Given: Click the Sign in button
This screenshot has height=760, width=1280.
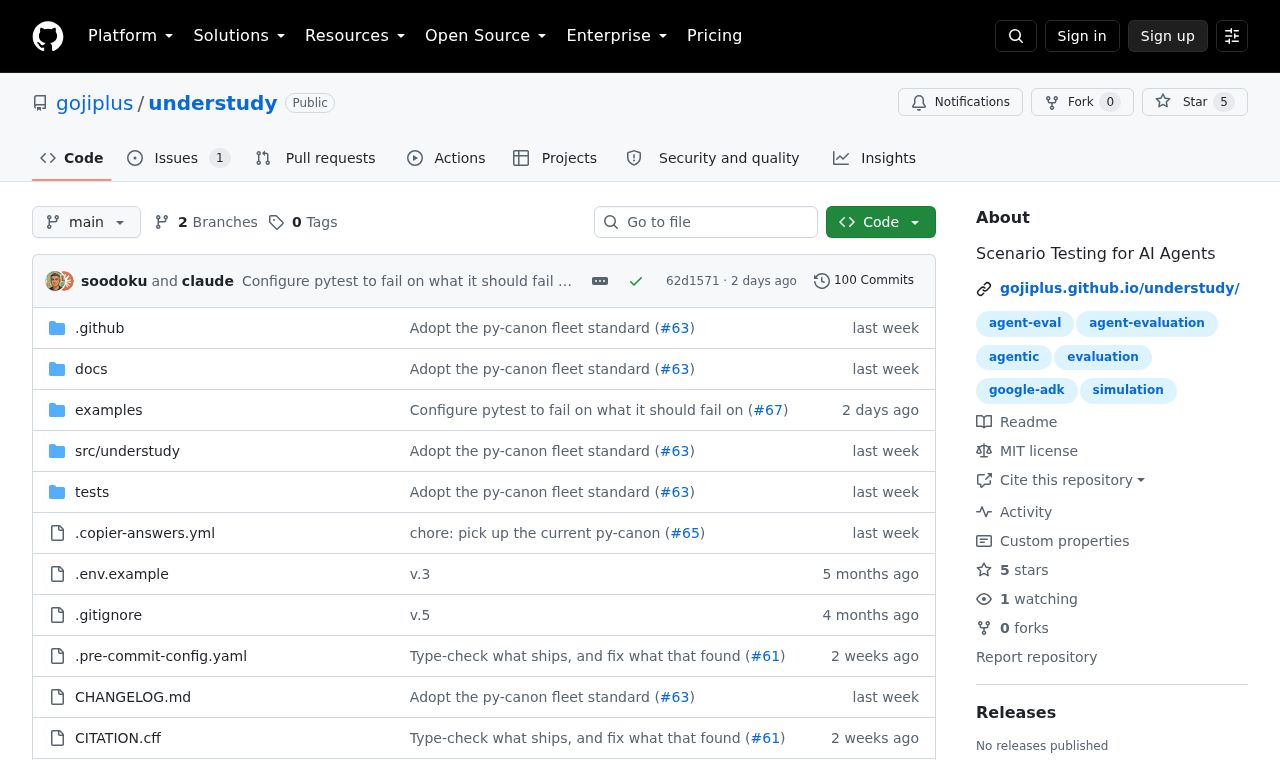Looking at the screenshot, I should coord(1082,36).
